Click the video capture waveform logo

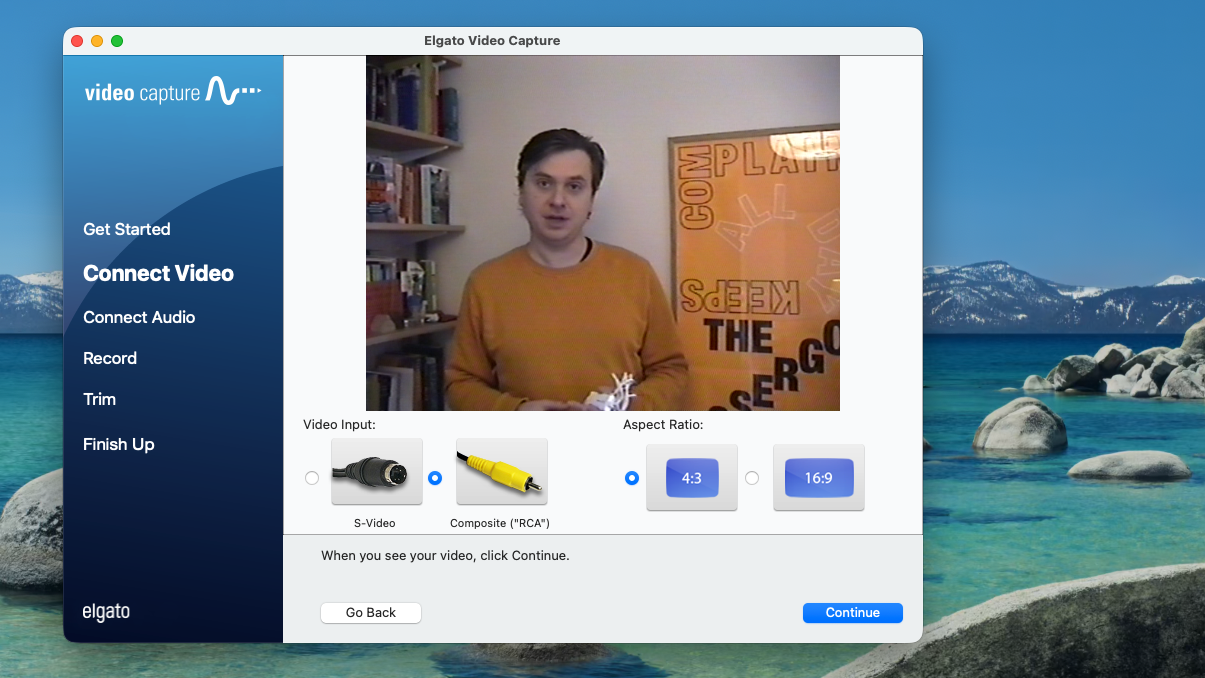tap(173, 91)
